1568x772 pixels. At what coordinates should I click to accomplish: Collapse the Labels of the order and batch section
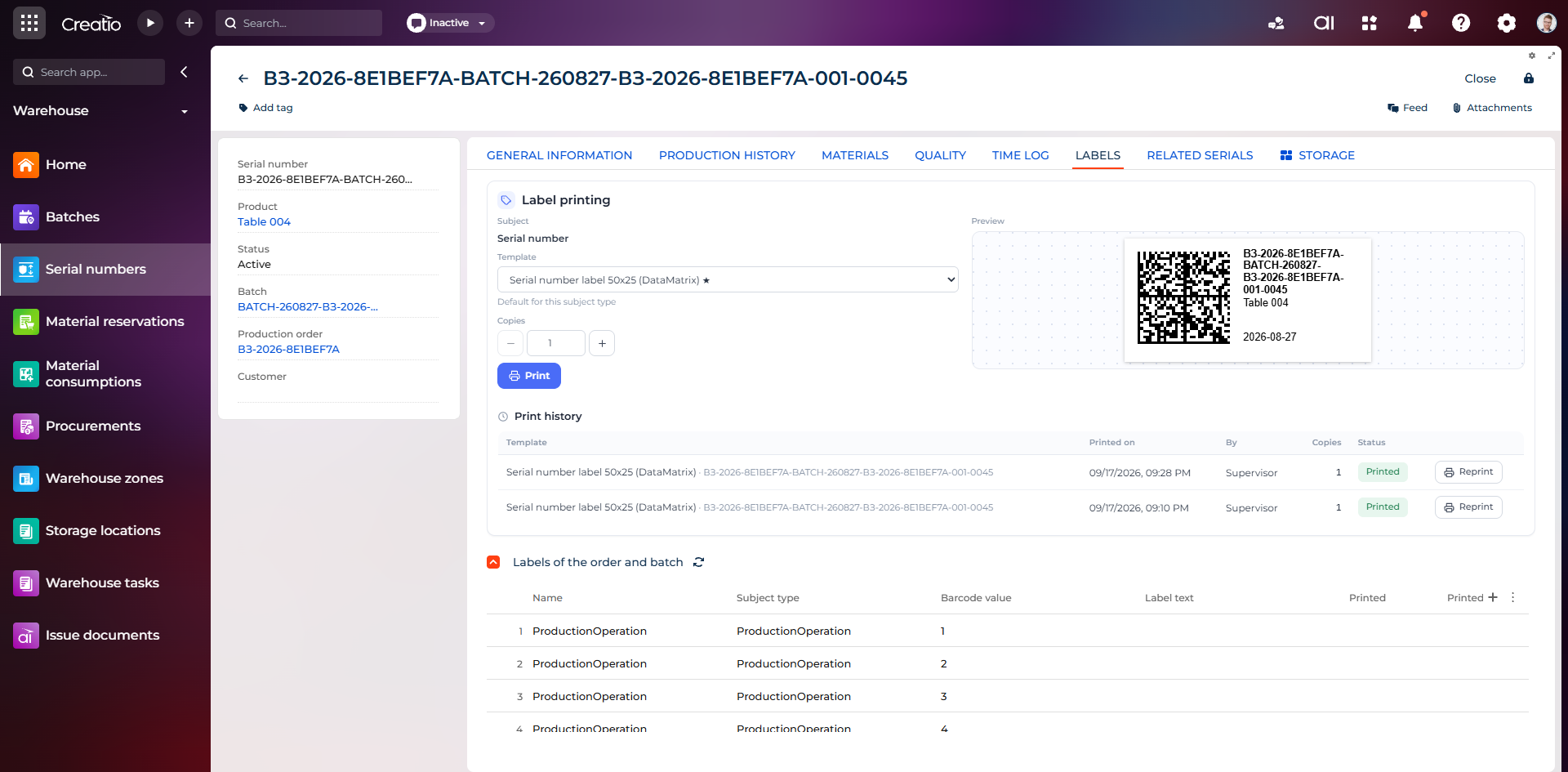click(493, 562)
